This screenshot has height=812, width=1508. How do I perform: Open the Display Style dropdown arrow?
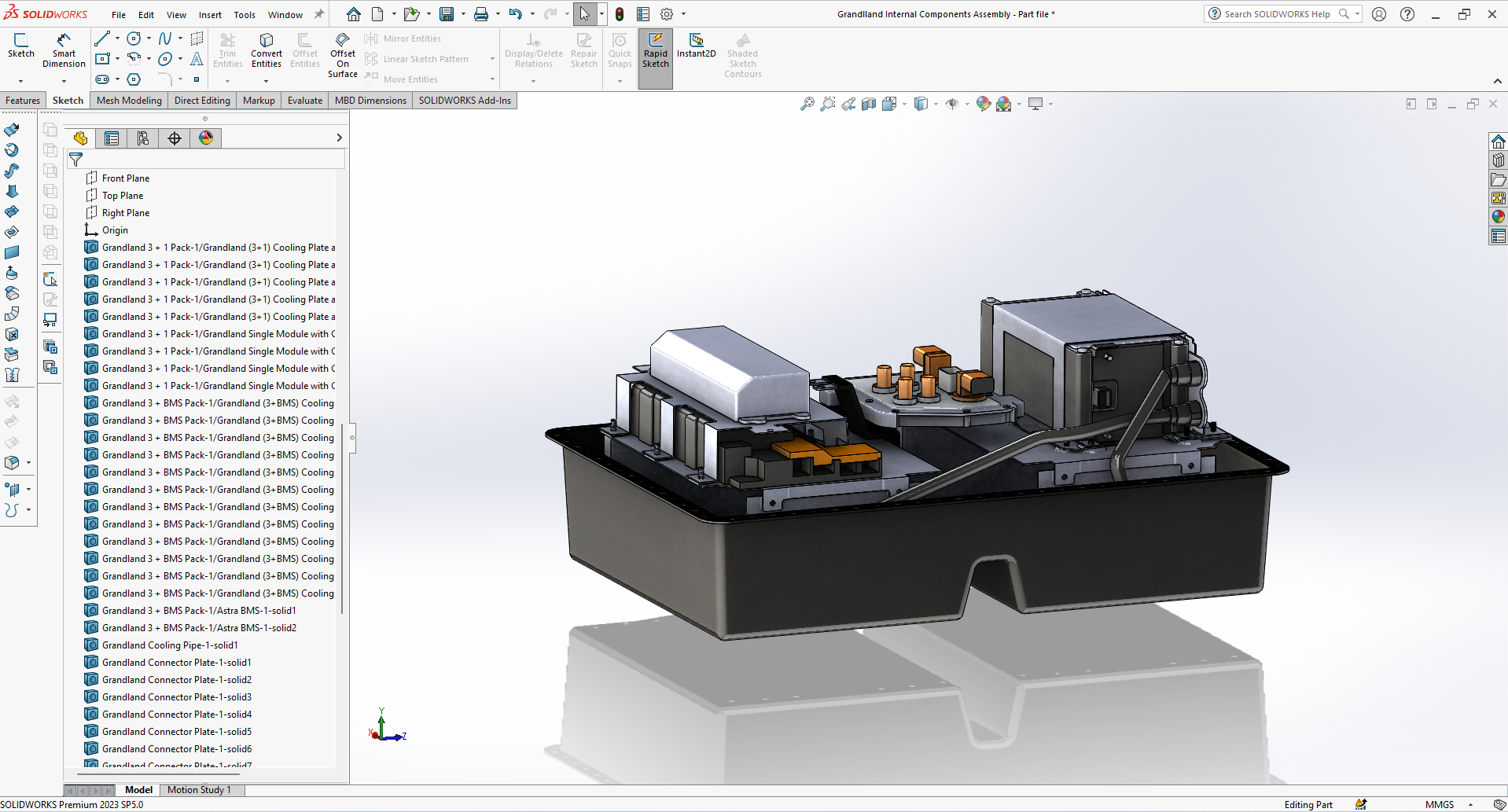pyautogui.click(x=936, y=104)
